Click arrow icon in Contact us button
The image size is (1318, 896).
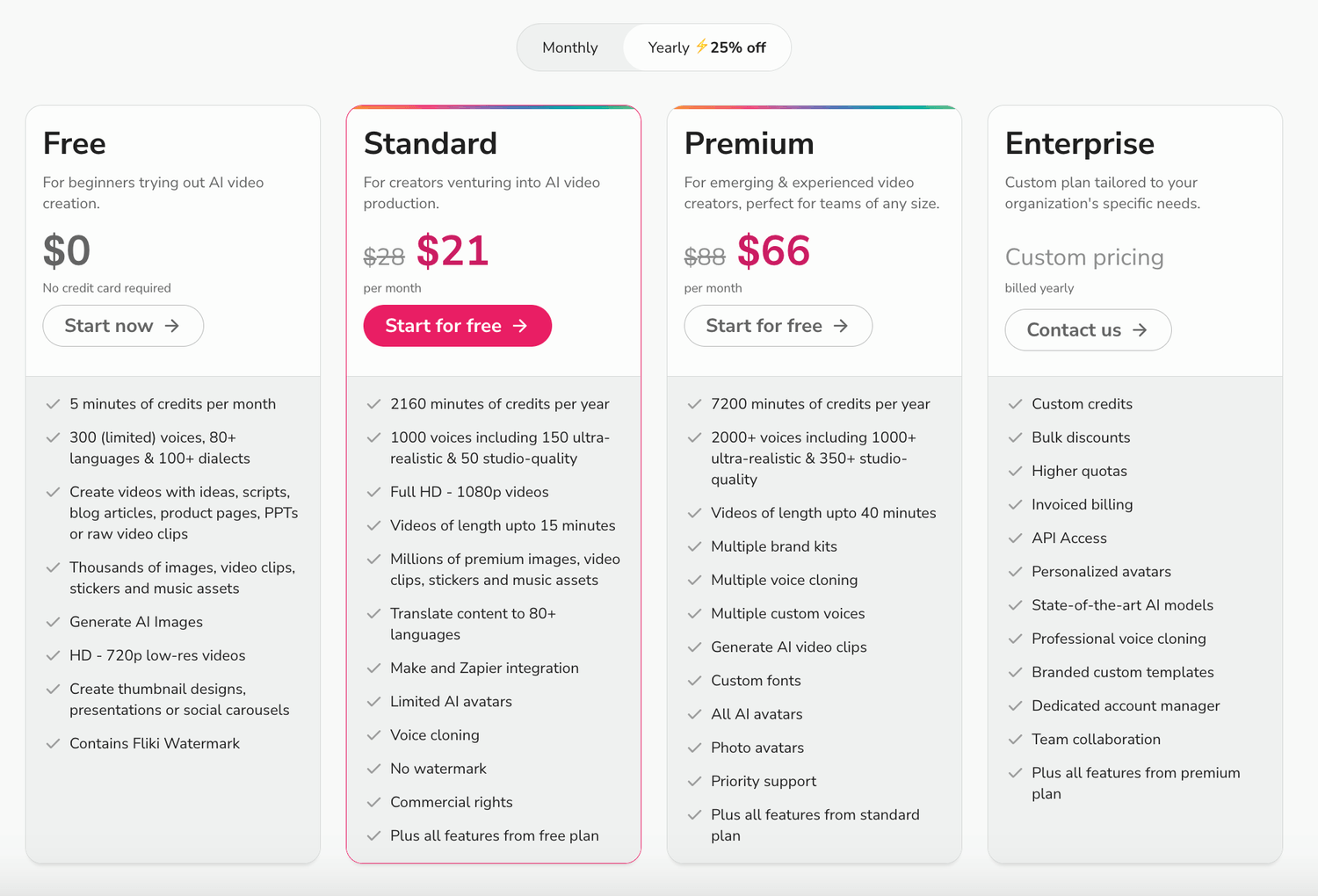pyautogui.click(x=1140, y=330)
